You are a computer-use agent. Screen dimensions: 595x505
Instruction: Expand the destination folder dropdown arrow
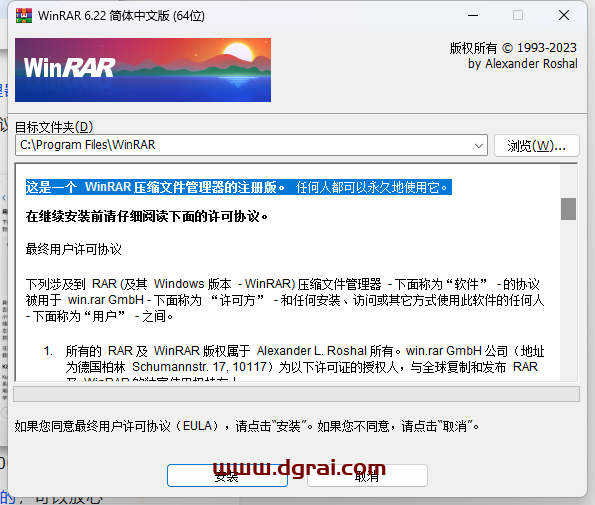click(479, 145)
